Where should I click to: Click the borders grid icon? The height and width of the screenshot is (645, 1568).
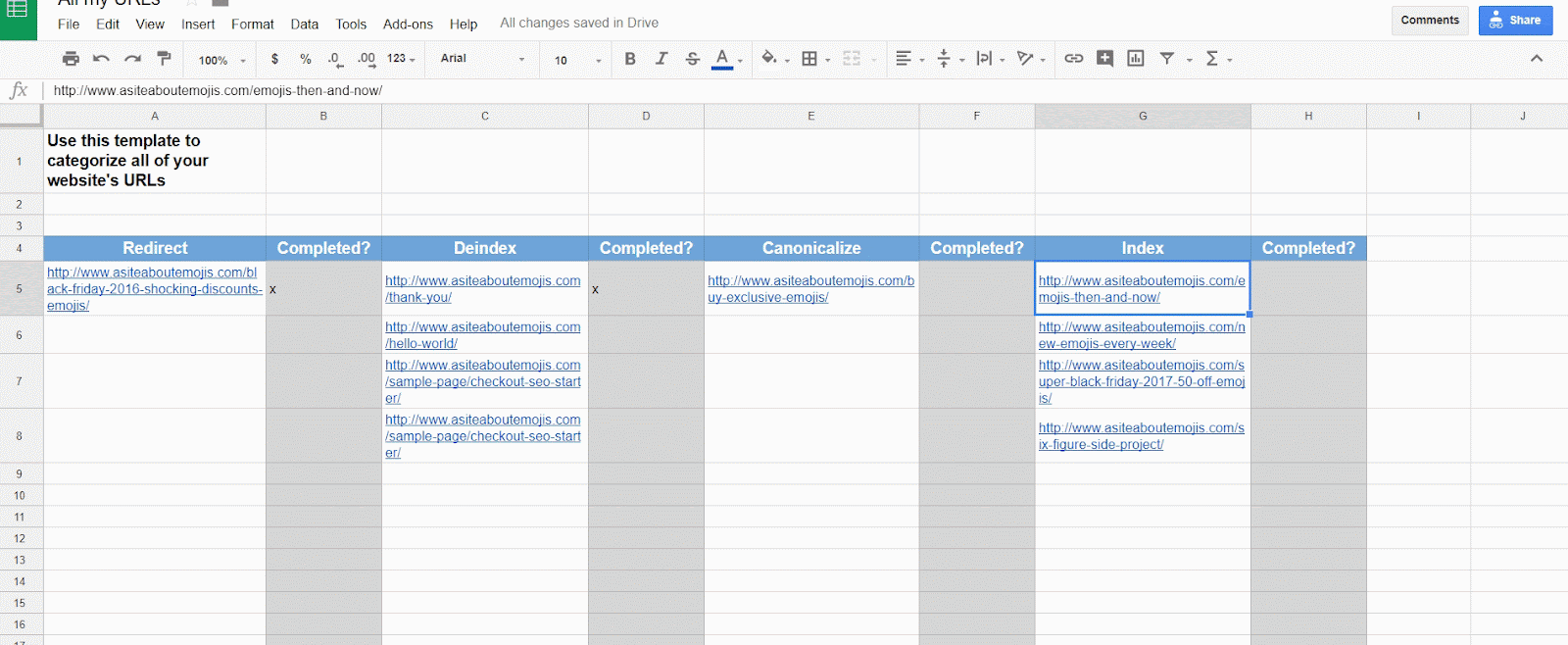pos(809,59)
